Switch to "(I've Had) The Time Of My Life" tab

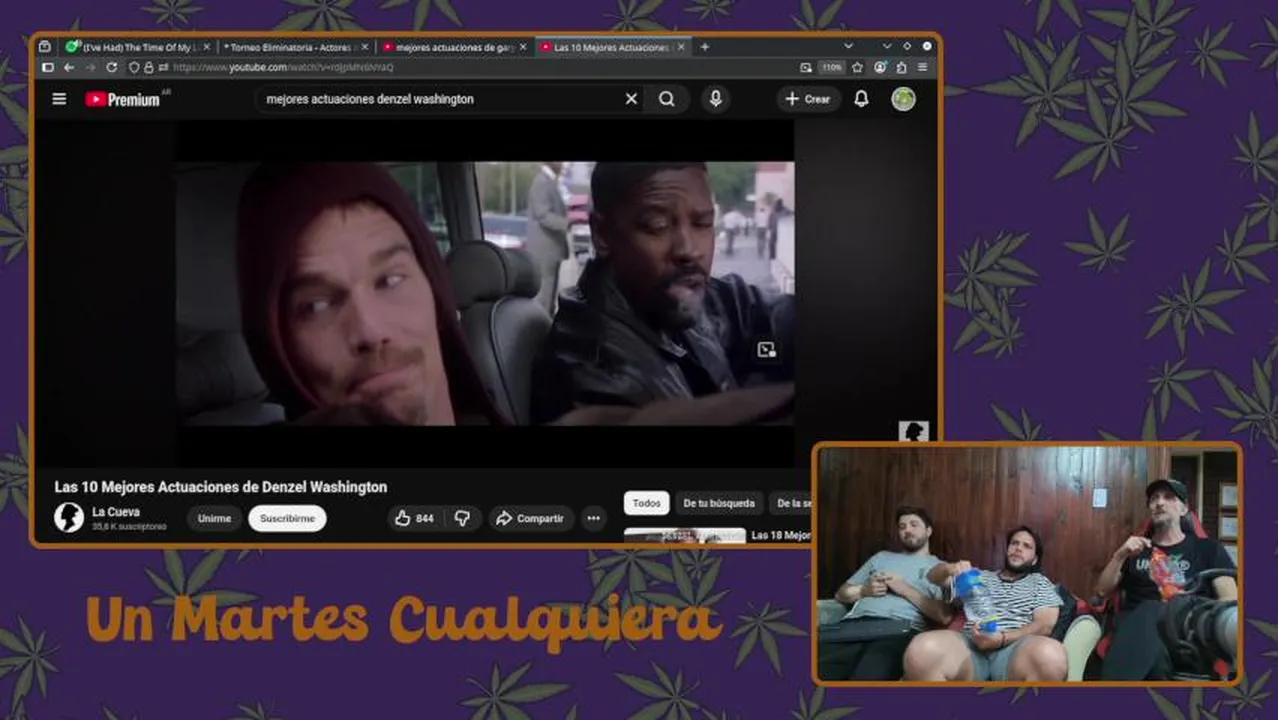(x=138, y=46)
